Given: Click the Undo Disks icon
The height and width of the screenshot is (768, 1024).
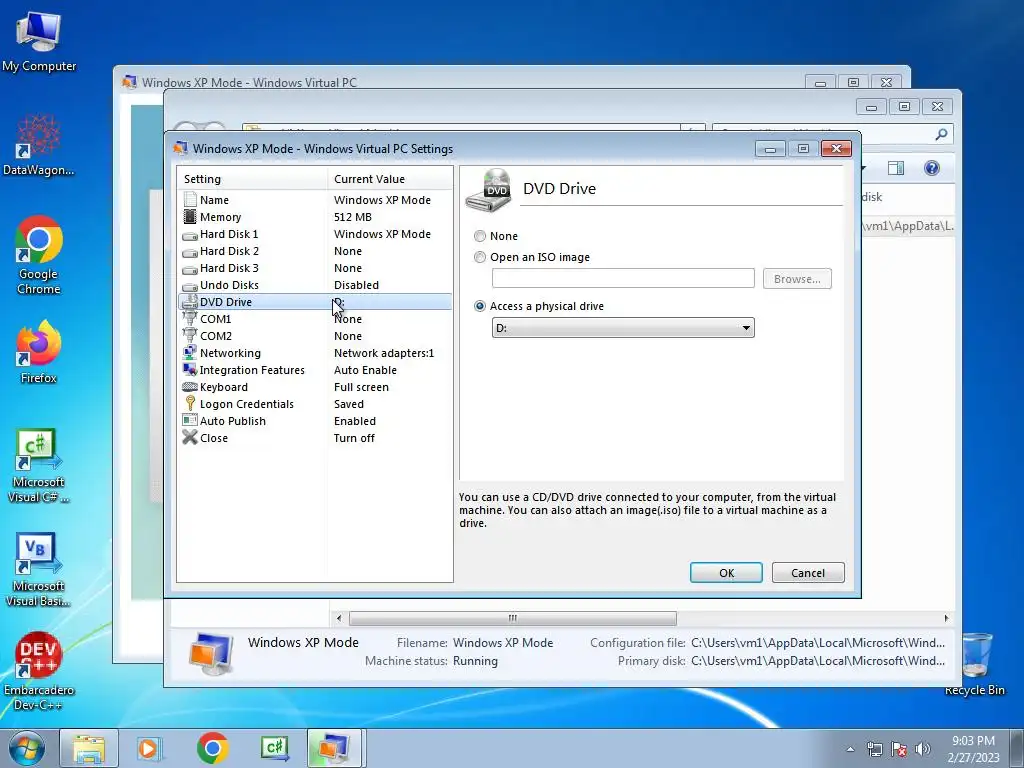Looking at the screenshot, I should (x=190, y=285).
